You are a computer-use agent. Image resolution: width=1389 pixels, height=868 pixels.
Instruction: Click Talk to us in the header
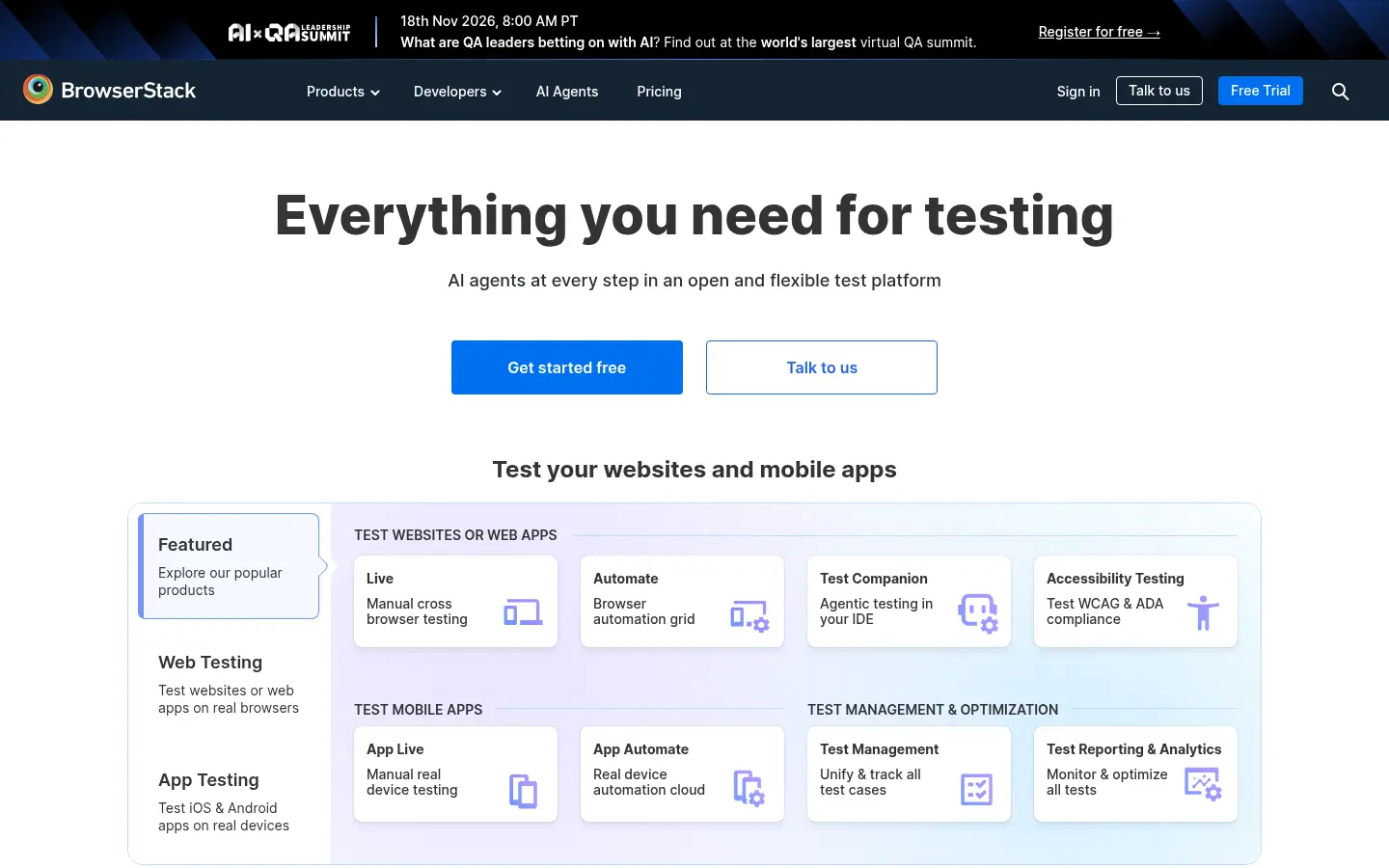(x=1159, y=91)
